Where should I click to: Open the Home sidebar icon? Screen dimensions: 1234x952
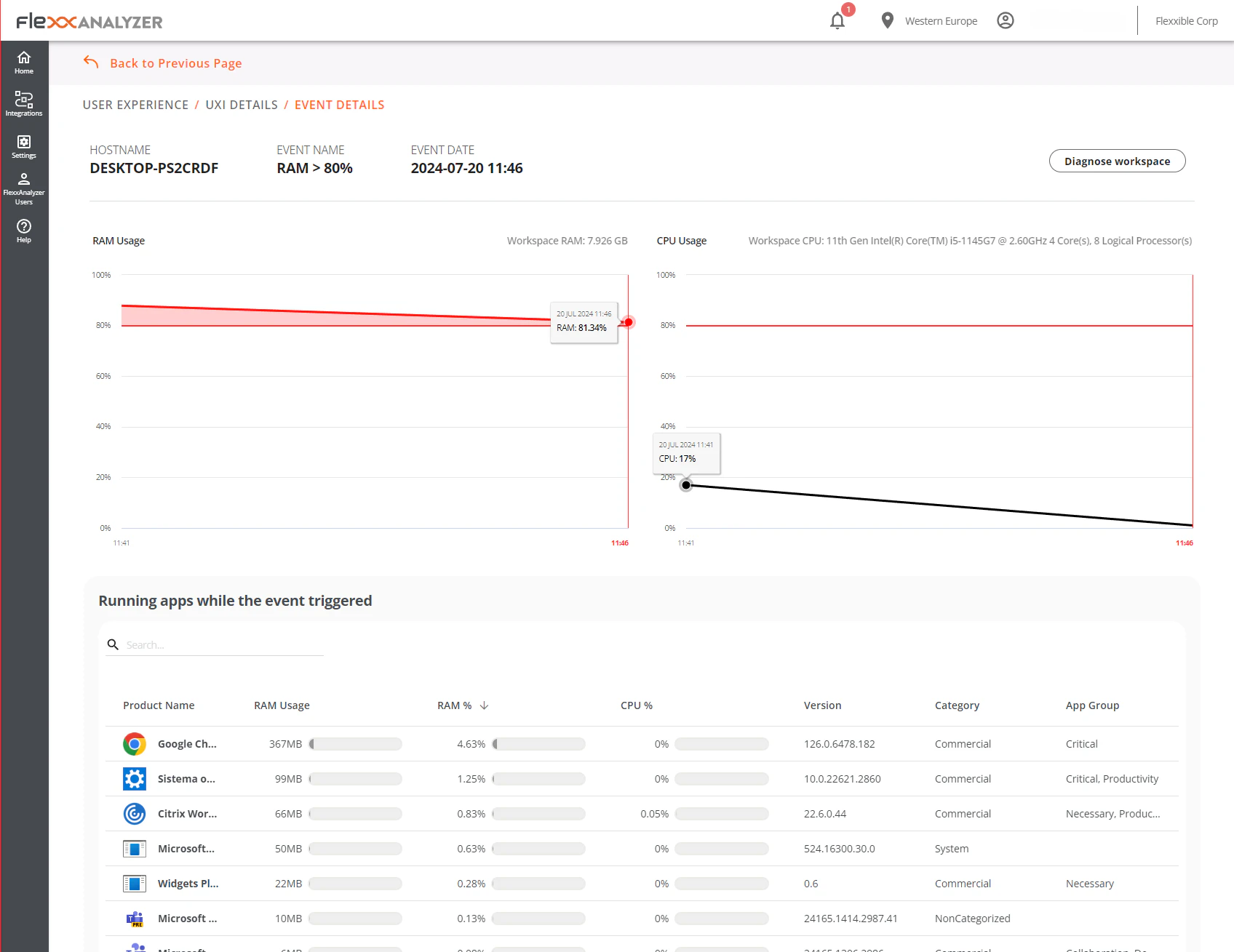pos(24,63)
